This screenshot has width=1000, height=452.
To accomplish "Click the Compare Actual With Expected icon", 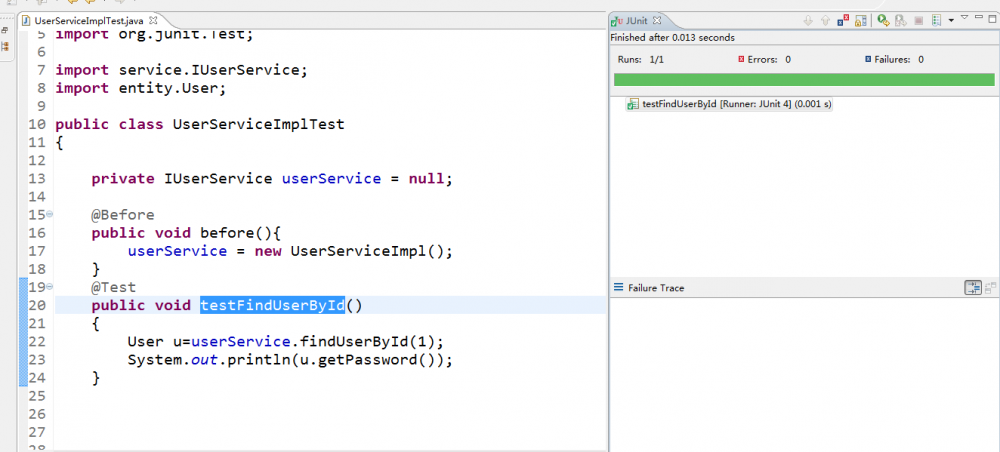I will 990,288.
